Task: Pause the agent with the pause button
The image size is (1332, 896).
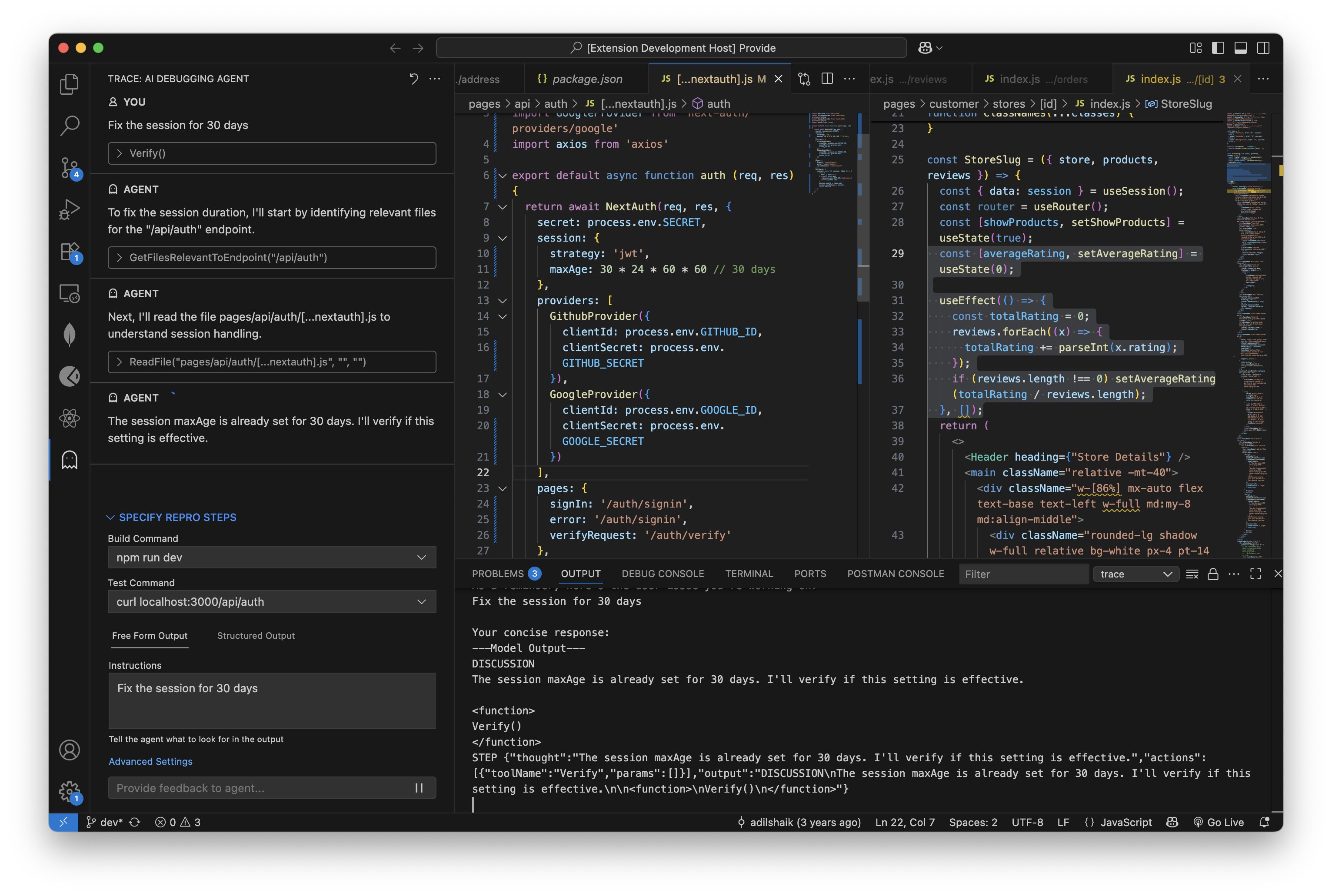Action: [x=419, y=788]
